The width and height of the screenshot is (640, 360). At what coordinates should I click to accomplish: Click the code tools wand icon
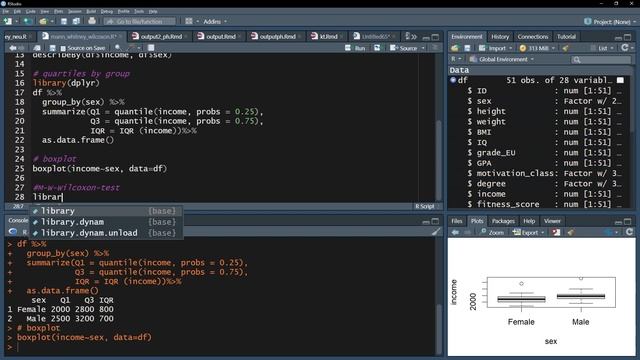click(x=131, y=48)
